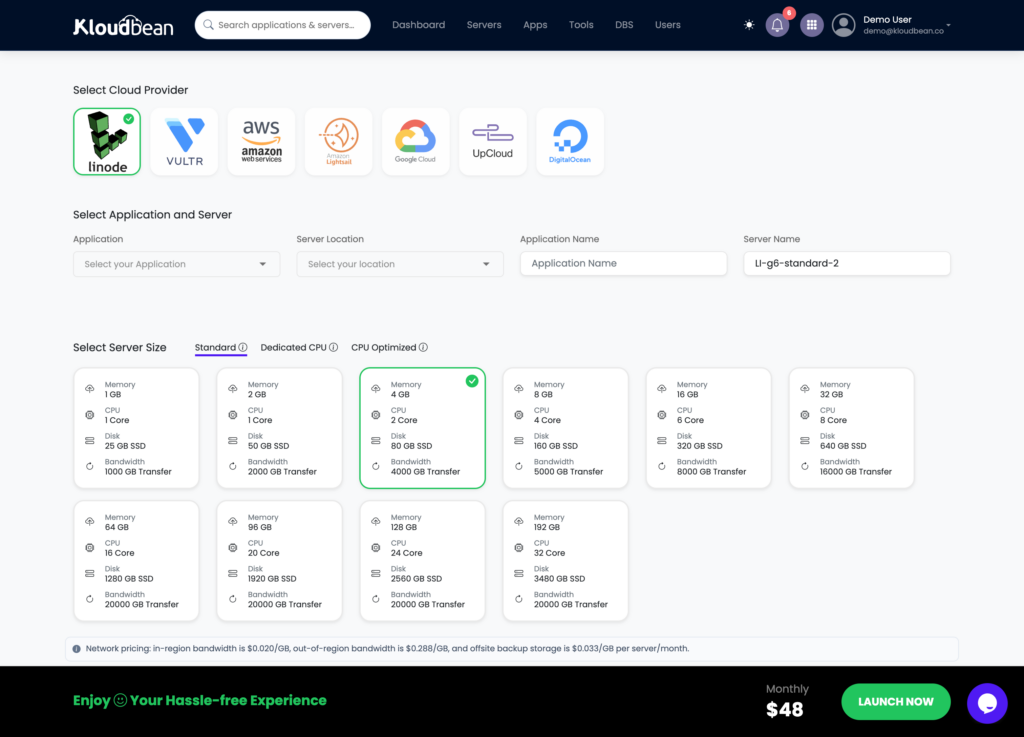Select Linode as cloud provider
The width and height of the screenshot is (1024, 737).
(x=107, y=142)
